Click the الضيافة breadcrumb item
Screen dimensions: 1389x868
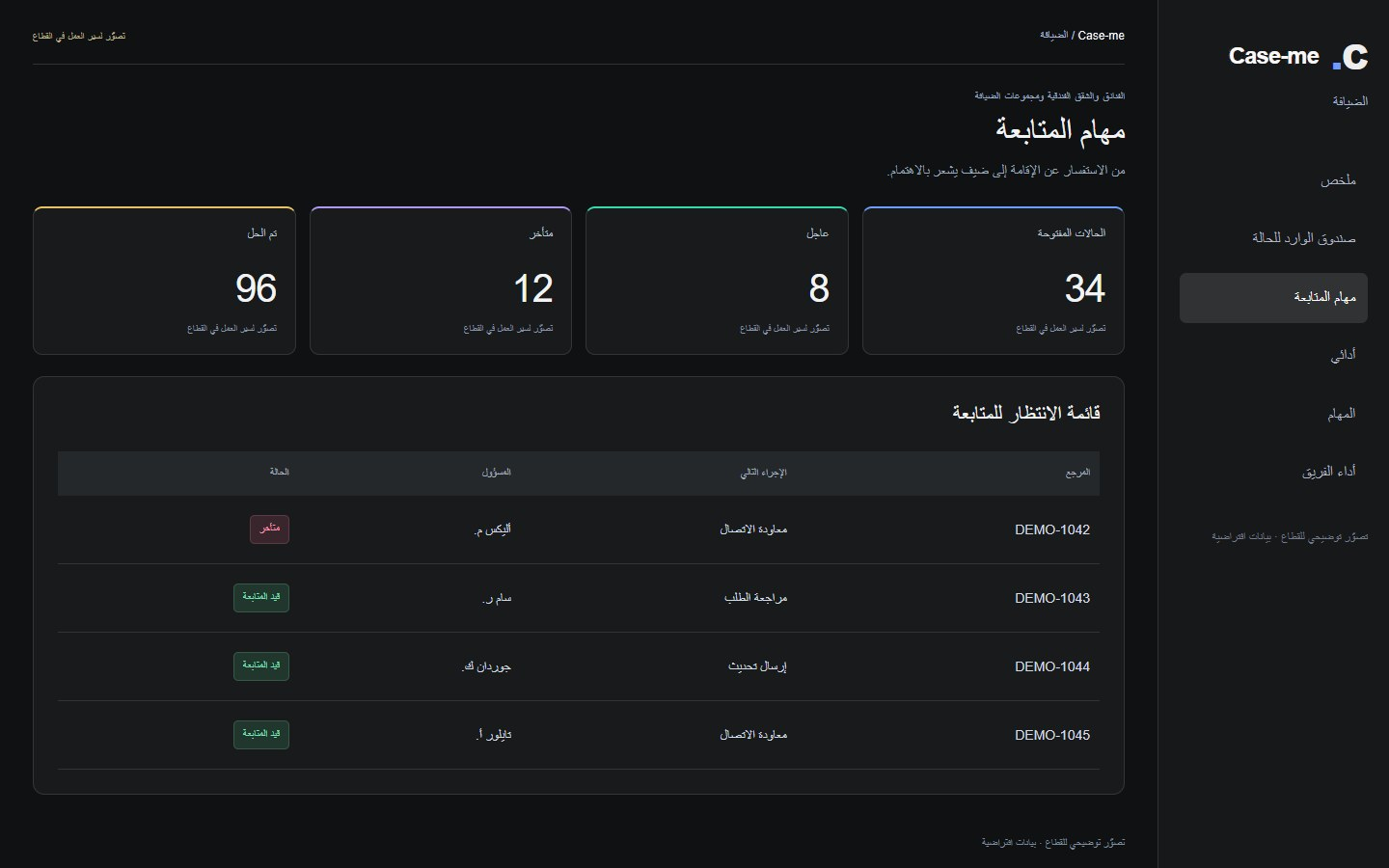tap(1053, 36)
